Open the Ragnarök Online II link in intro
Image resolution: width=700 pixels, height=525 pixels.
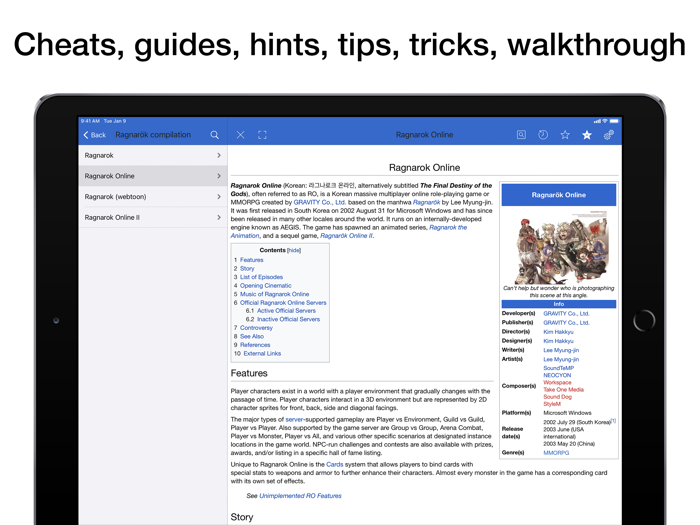[346, 236]
